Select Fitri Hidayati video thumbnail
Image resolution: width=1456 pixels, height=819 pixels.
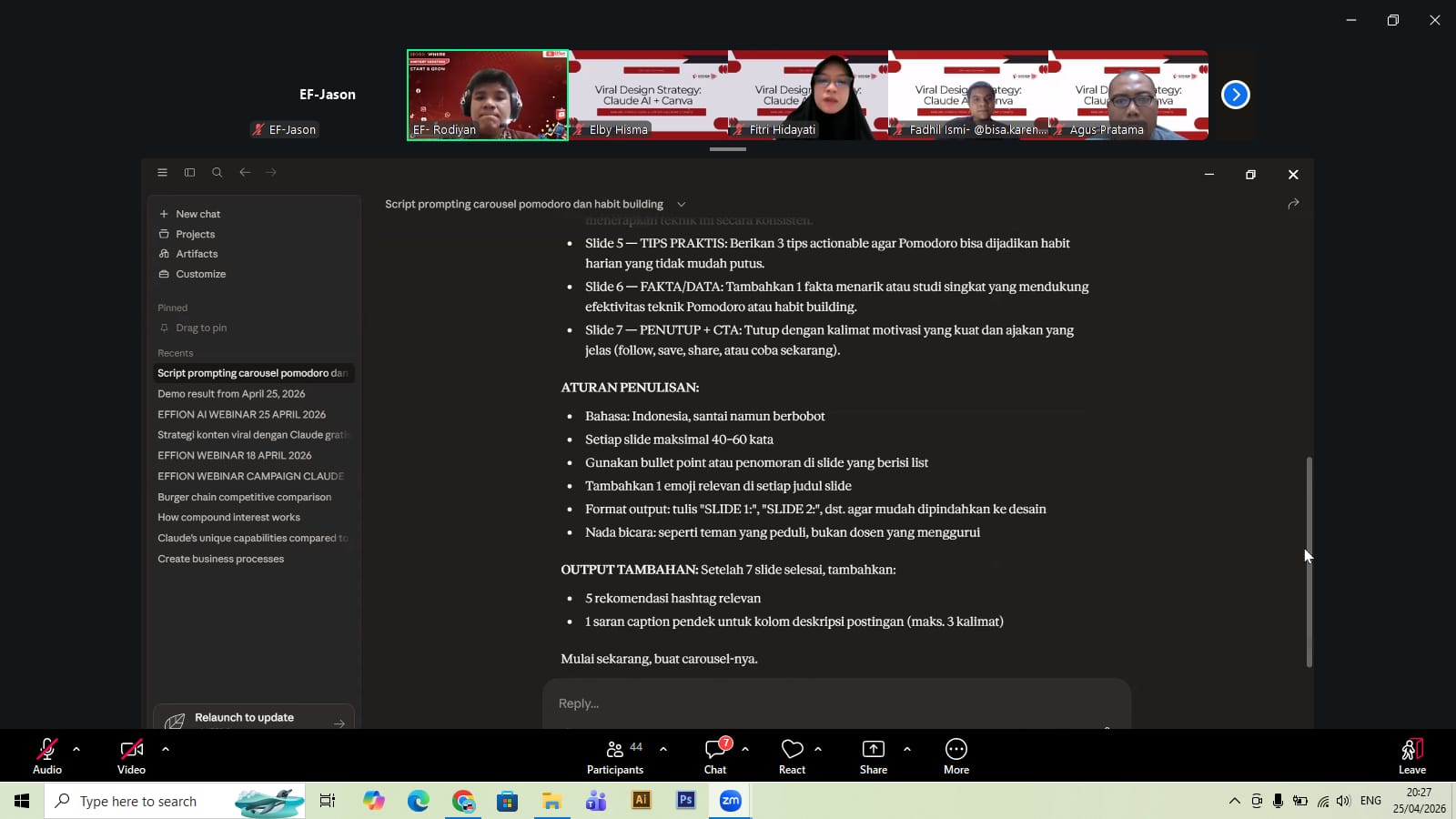[808, 95]
